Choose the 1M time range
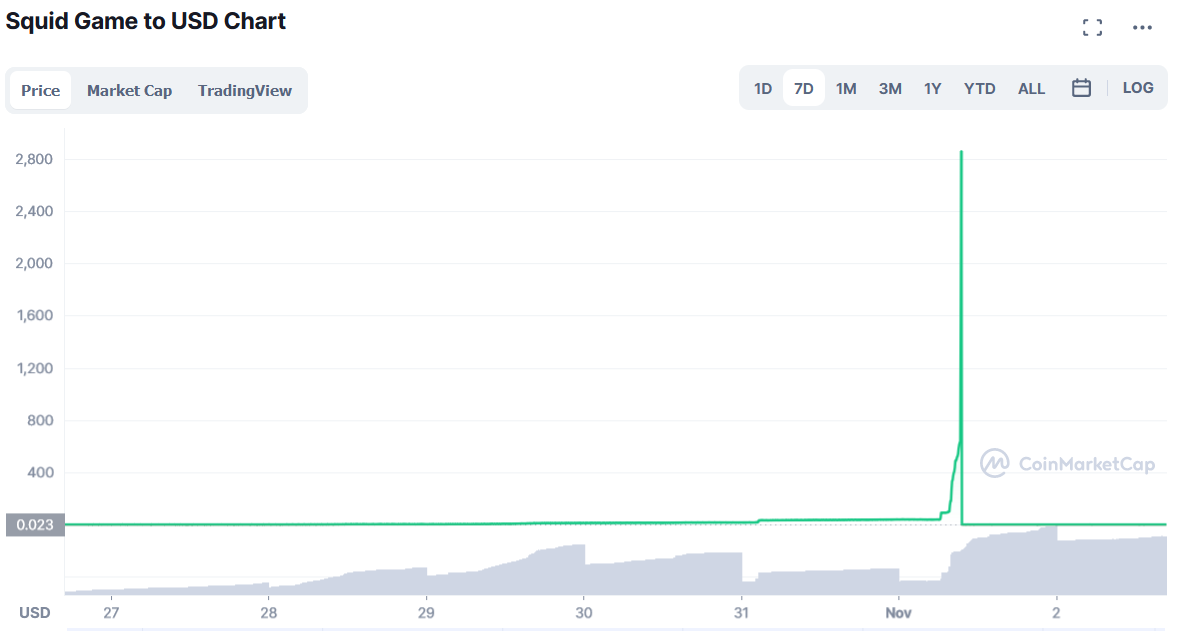This screenshot has width=1188, height=631. coord(846,88)
